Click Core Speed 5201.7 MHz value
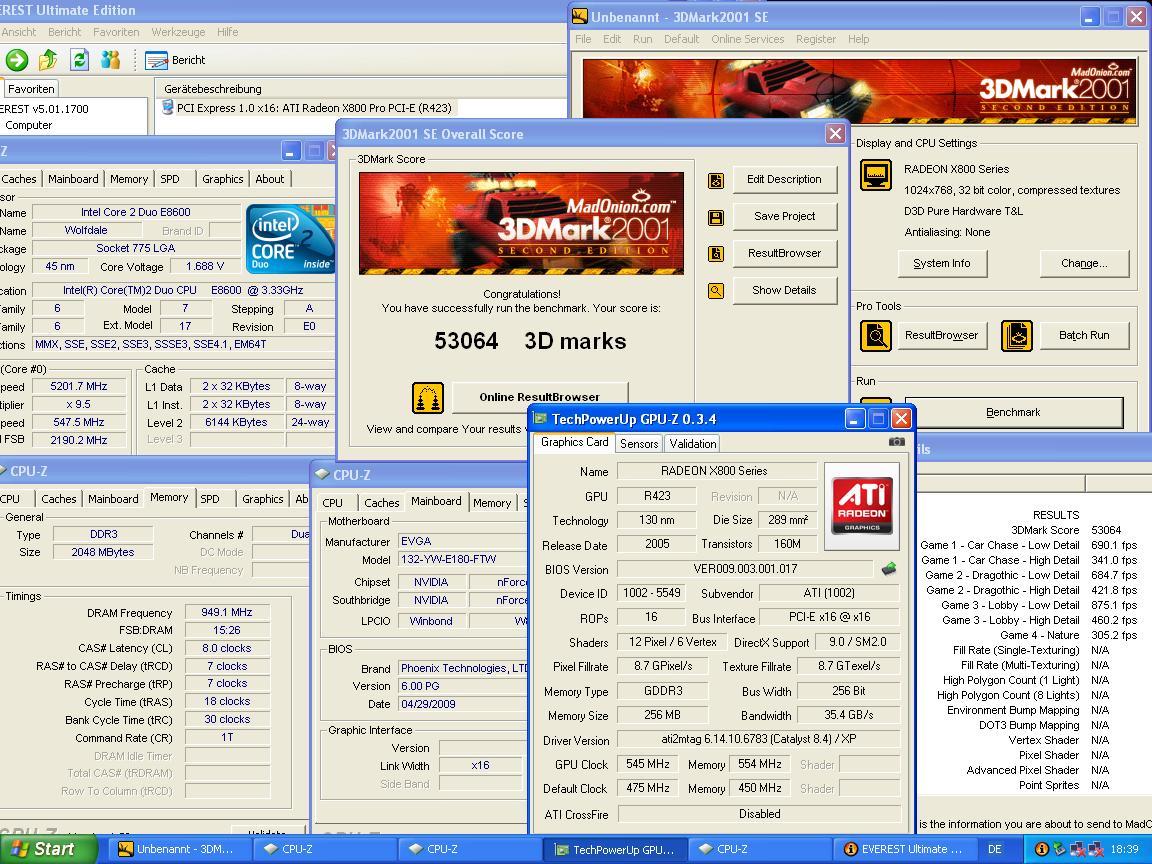Image resolution: width=1152 pixels, height=864 pixels. (x=79, y=386)
